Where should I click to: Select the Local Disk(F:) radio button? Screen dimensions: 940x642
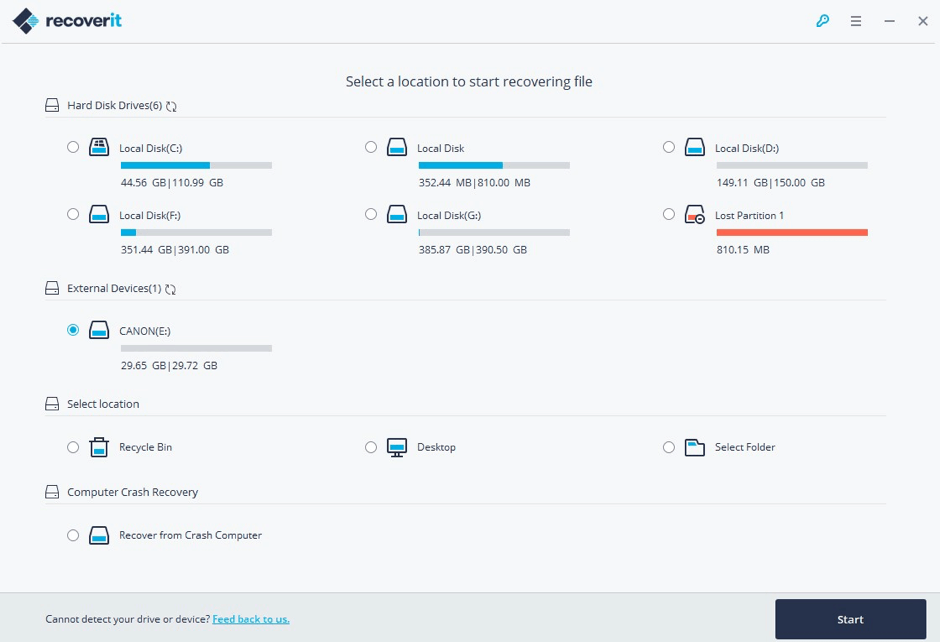(73, 214)
